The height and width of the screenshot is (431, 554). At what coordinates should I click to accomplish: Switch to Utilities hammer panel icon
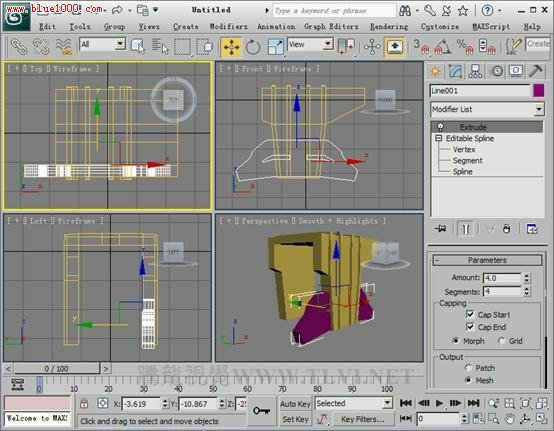pyautogui.click(x=536, y=71)
